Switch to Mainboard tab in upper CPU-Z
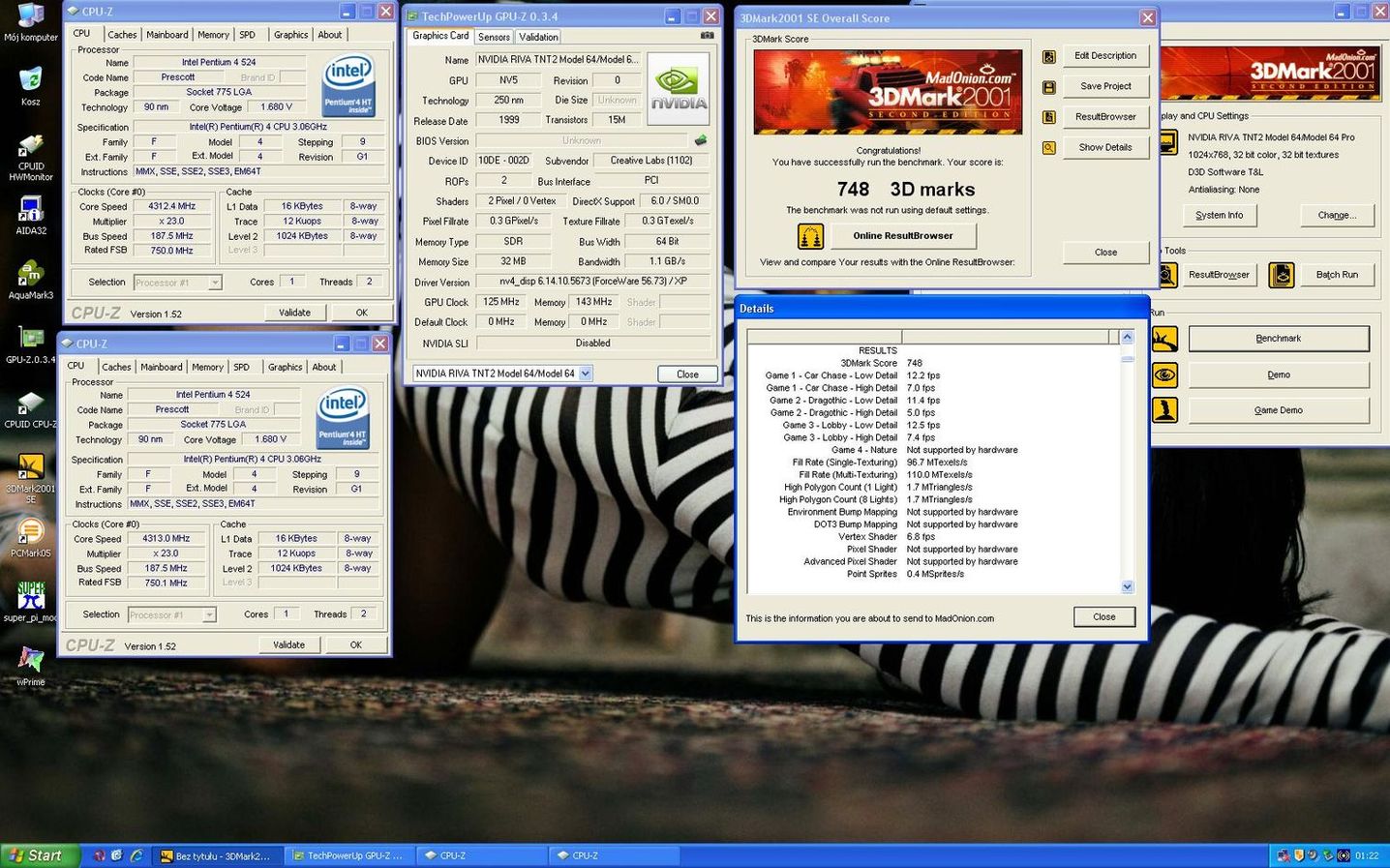Viewport: 1390px width, 868px height. coord(167,35)
